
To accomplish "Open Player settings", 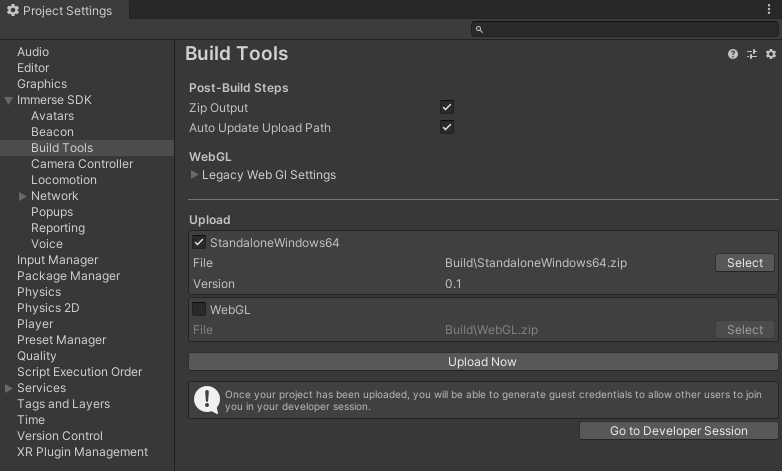I will [x=35, y=324].
